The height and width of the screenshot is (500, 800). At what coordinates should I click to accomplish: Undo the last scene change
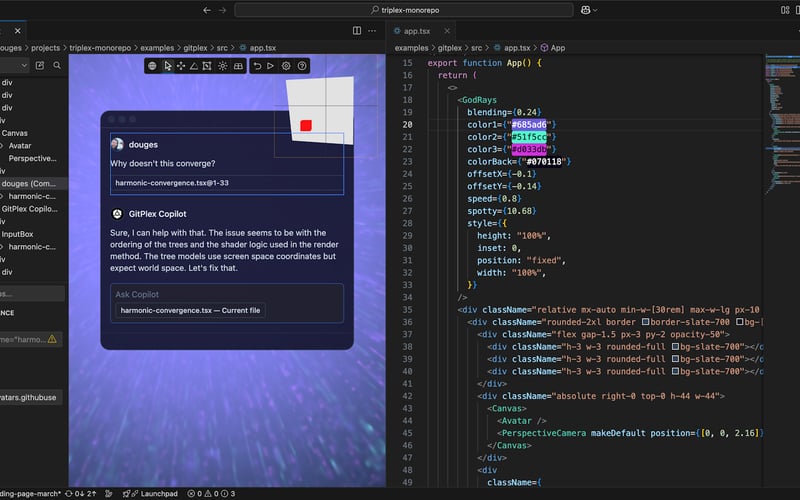click(x=257, y=66)
